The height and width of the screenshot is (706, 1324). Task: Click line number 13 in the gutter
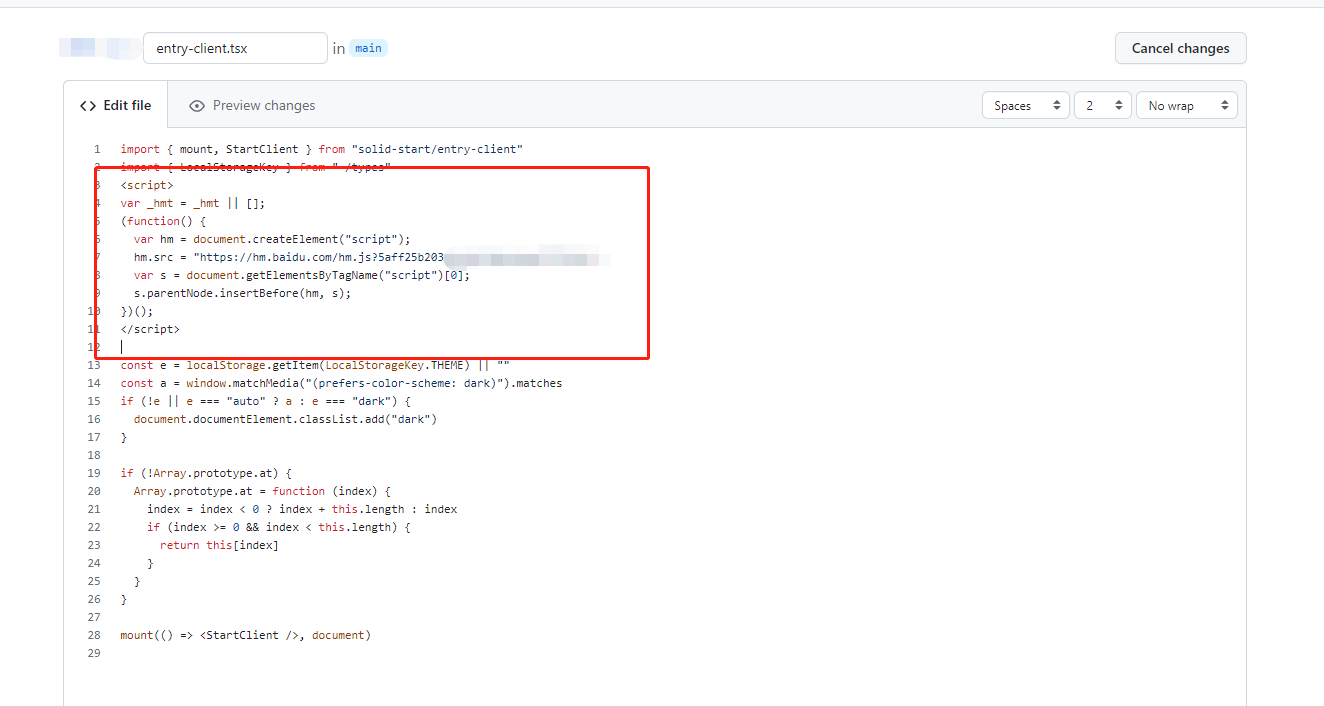pos(94,365)
